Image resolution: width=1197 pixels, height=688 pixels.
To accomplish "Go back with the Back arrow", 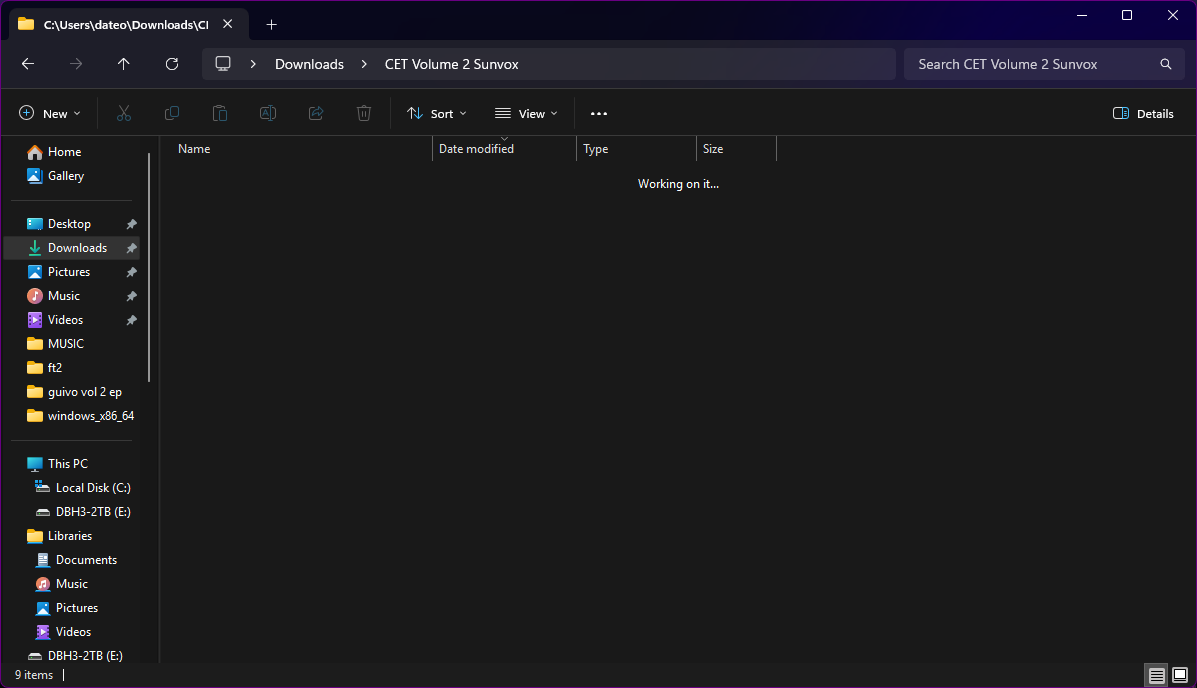I will (x=28, y=64).
